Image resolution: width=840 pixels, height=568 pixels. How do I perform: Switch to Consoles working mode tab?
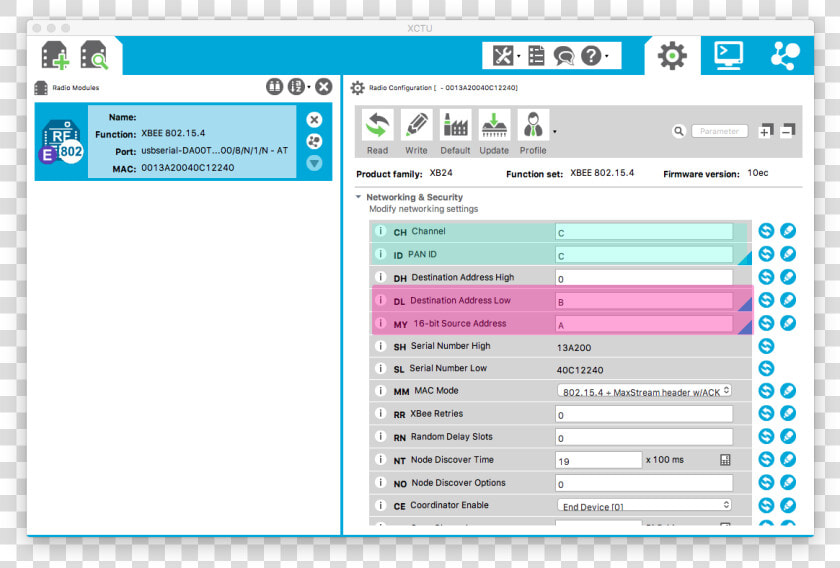pos(729,55)
